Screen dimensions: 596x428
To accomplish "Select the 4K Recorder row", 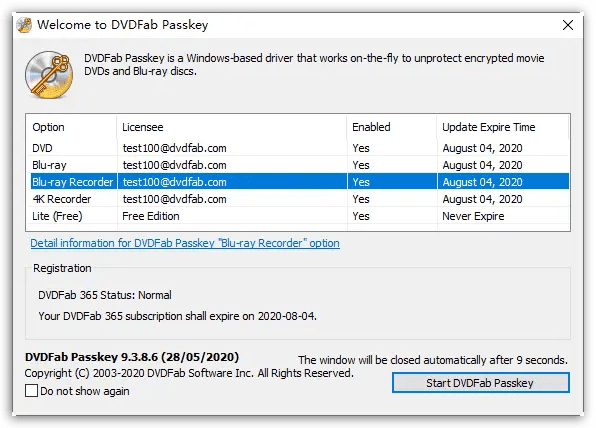I will (x=298, y=199).
